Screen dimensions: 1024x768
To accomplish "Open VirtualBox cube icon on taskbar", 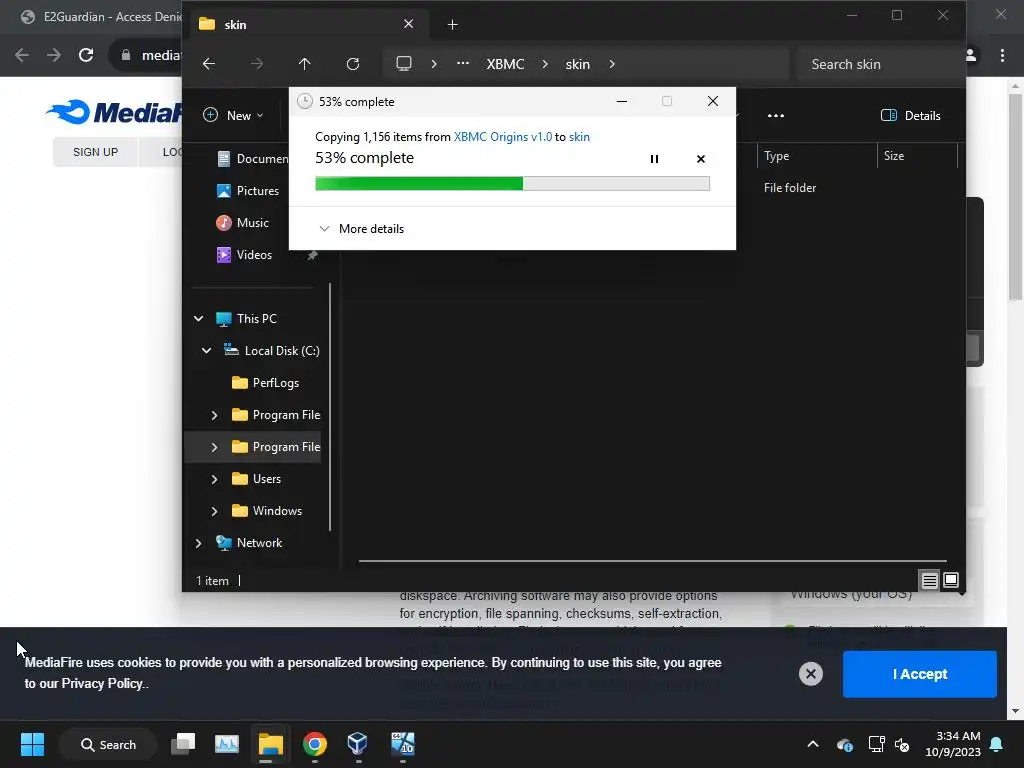I will [357, 744].
